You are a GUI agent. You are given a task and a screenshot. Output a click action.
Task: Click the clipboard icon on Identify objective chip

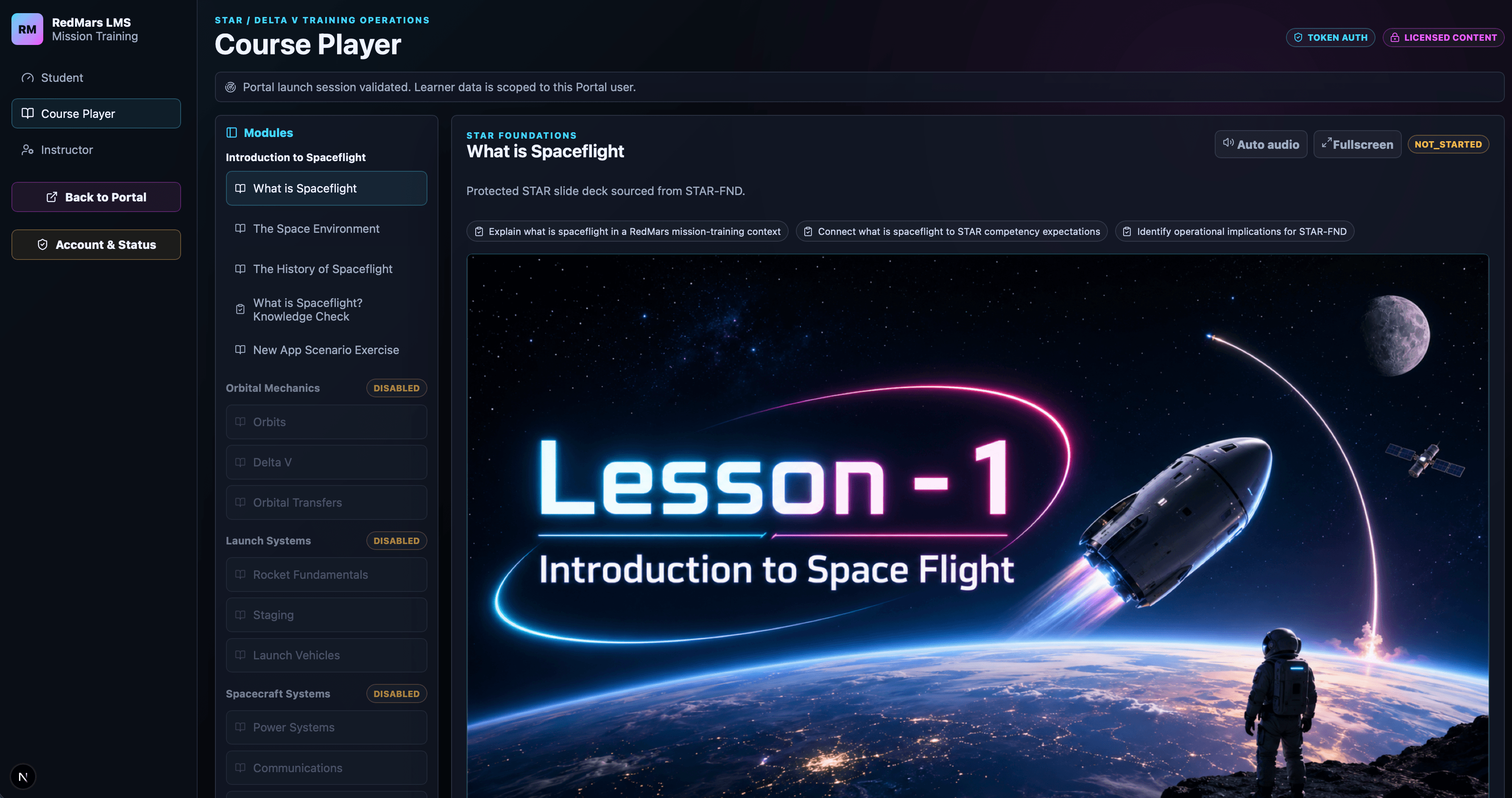tap(1127, 232)
